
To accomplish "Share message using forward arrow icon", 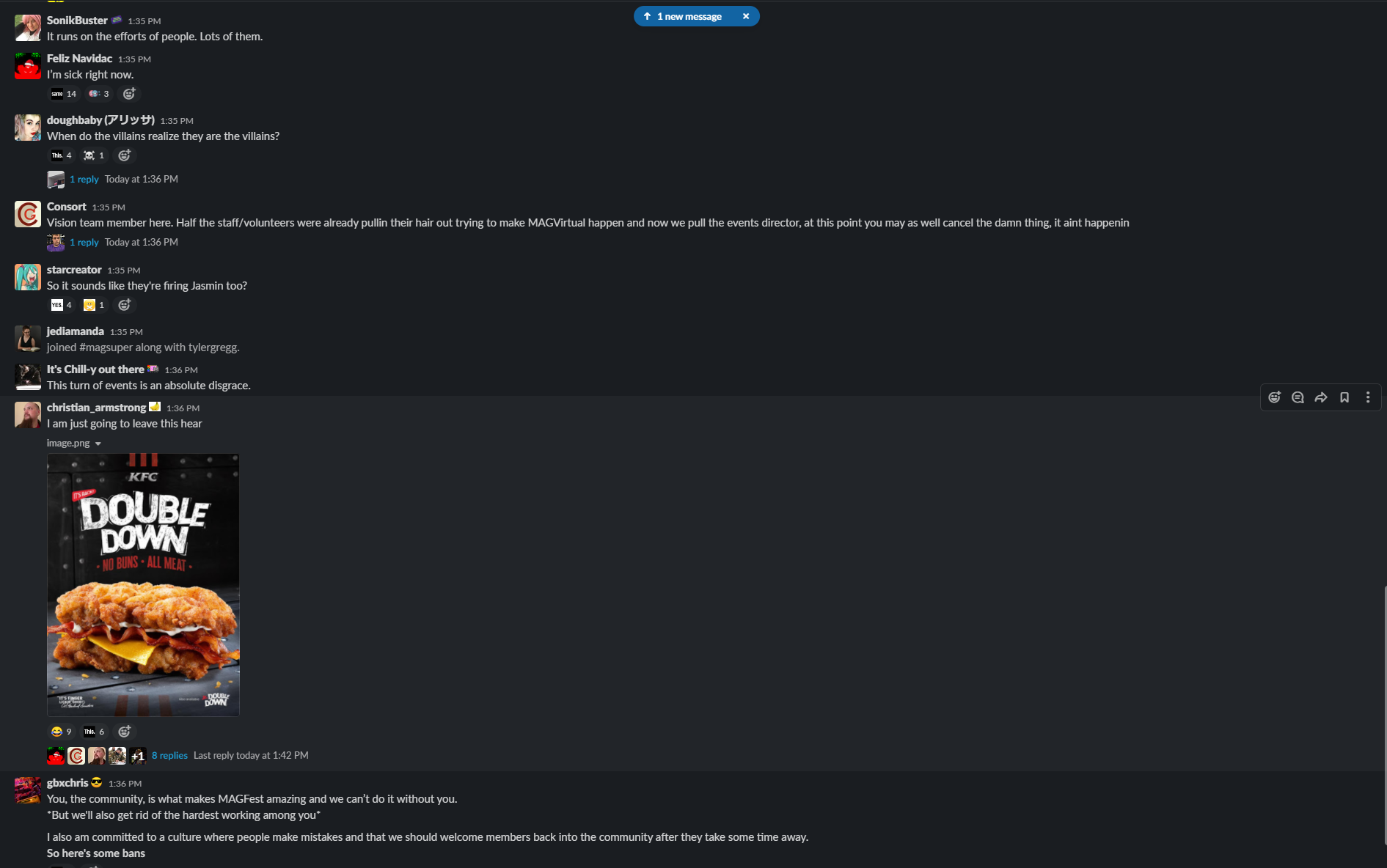I will pos(1321,397).
